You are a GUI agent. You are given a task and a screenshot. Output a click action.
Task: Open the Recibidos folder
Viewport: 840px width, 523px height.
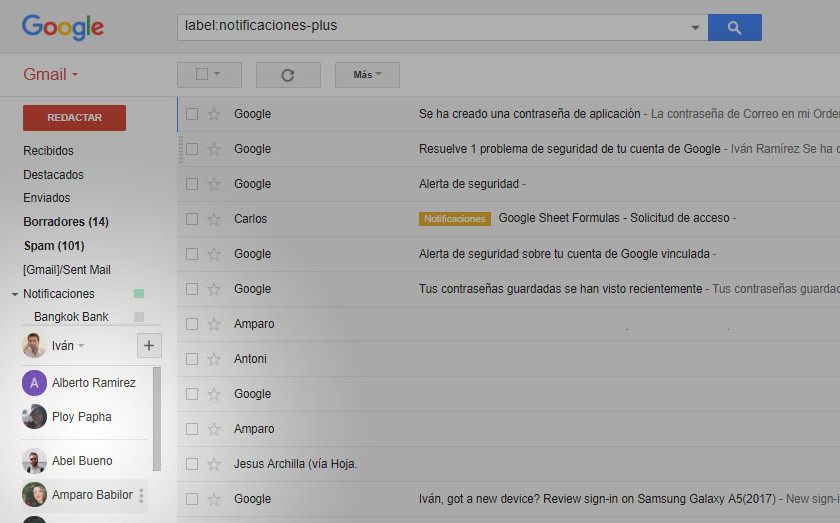48,151
